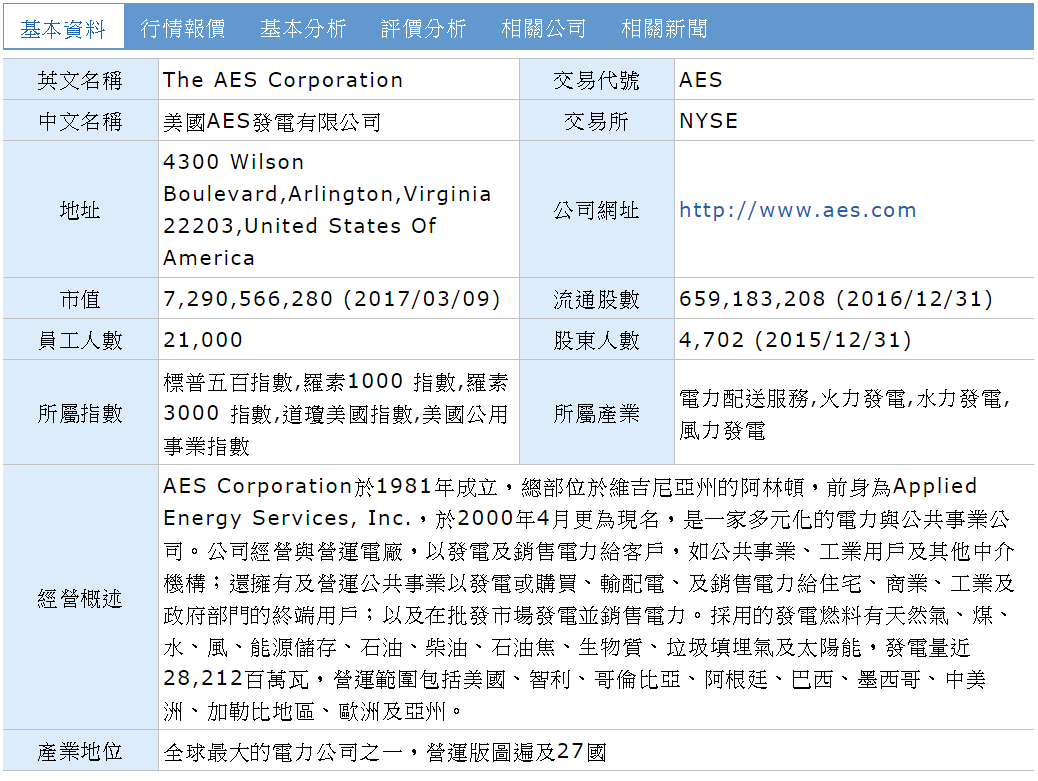The height and width of the screenshot is (781, 1038).
Task: Click the 交易代號 label cell
Action: [x=596, y=80]
